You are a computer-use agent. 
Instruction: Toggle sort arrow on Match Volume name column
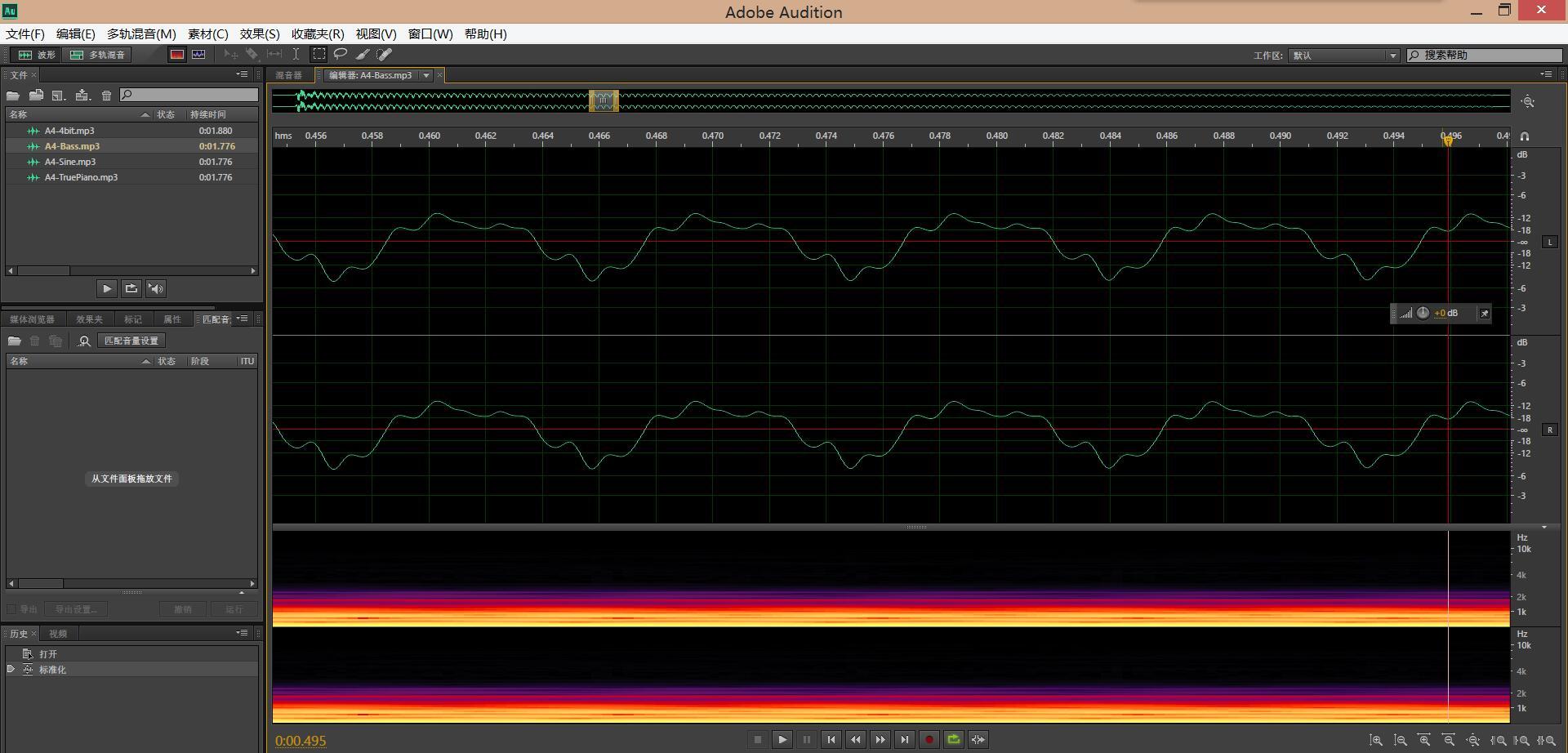[x=146, y=361]
